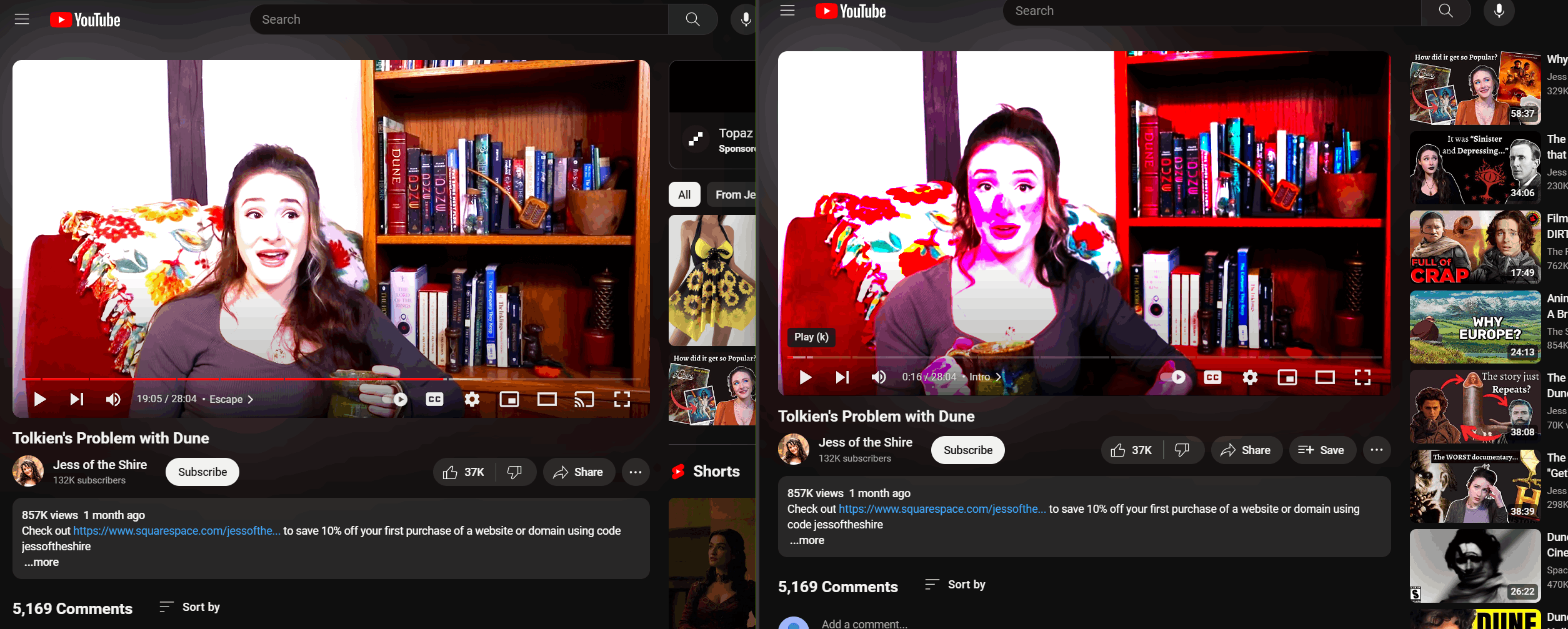Open player settings gear in left player
The width and height of the screenshot is (1568, 629).
click(x=472, y=399)
